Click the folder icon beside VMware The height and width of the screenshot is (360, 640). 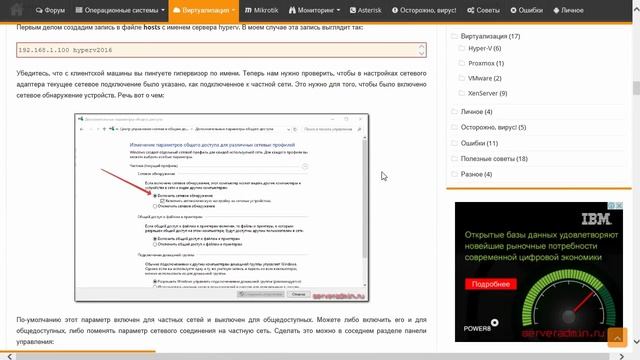pos(462,78)
